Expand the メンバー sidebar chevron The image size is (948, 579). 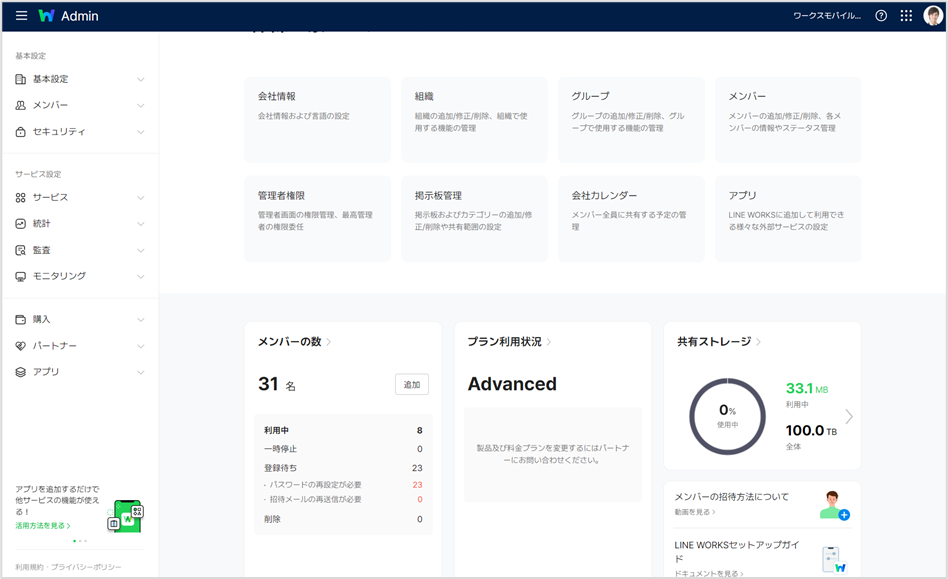click(x=140, y=106)
